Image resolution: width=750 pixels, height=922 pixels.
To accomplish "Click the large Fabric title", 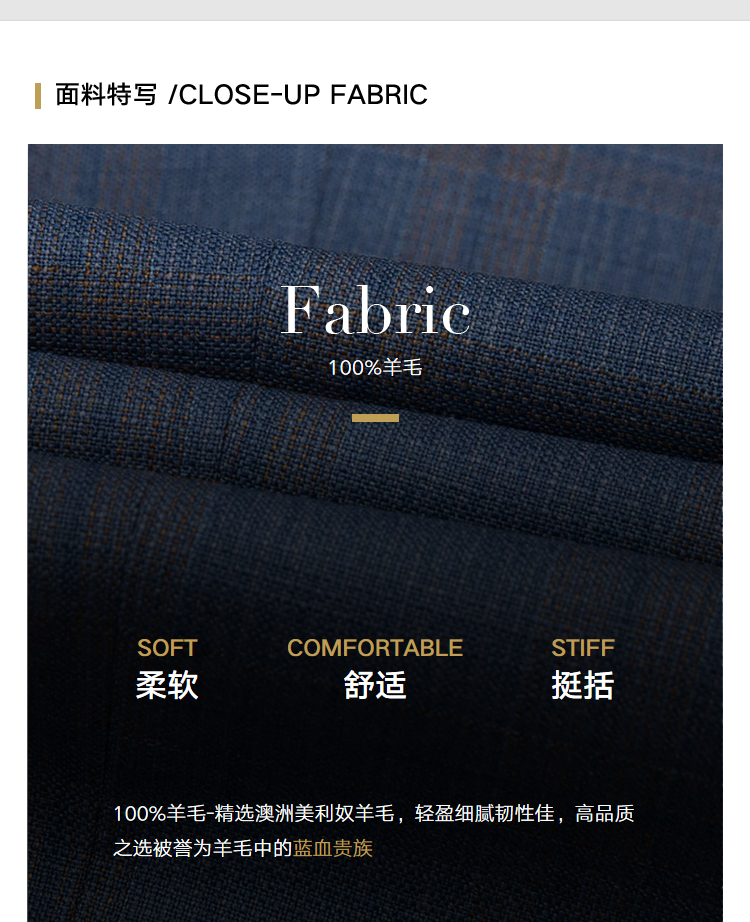I will click(x=375, y=310).
